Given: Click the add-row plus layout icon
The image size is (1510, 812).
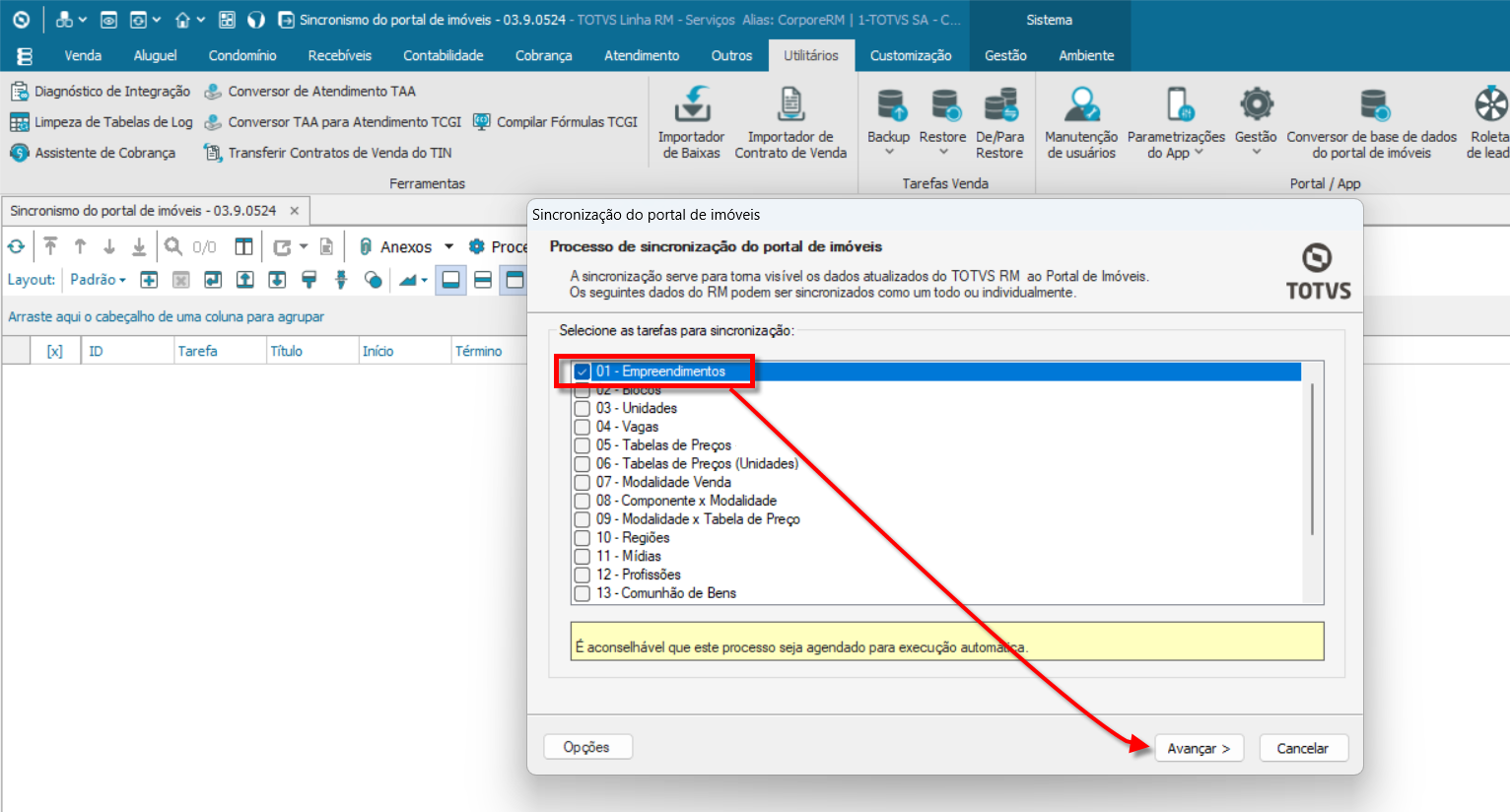Looking at the screenshot, I should (149, 280).
